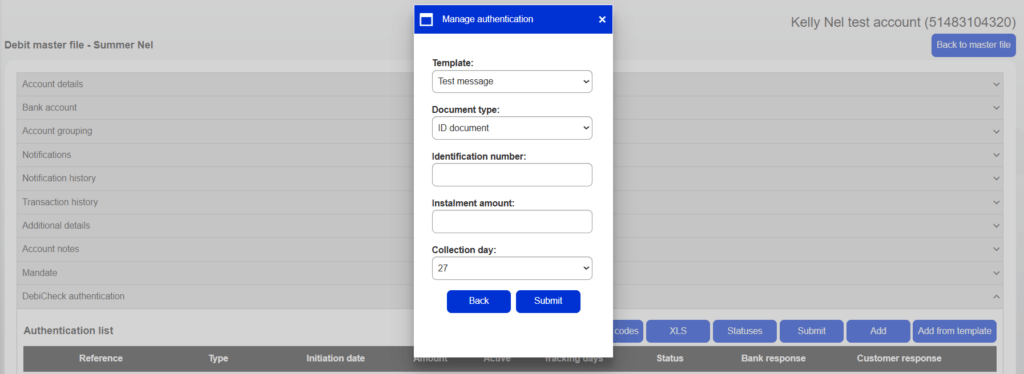Open the Collection day dropdown showing 27
The height and width of the screenshot is (374, 1024).
[x=512, y=268]
